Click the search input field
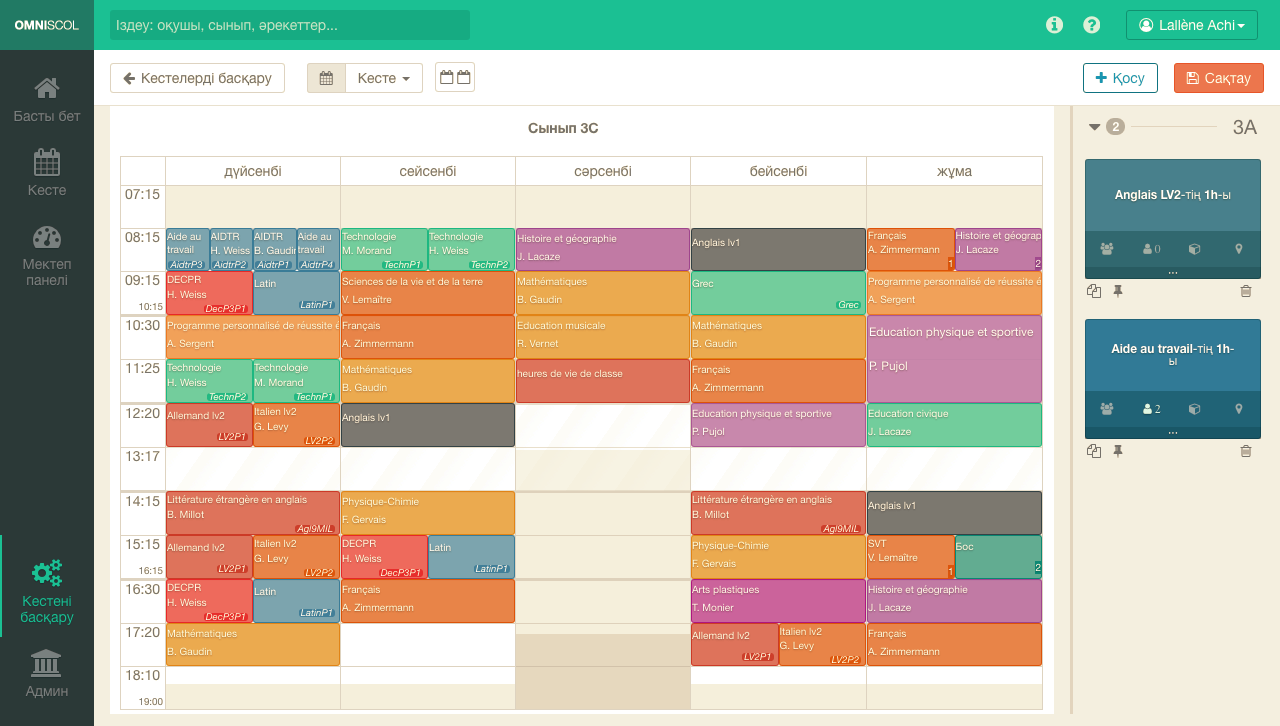Screen dimensions: 1280x726 tap(290, 25)
